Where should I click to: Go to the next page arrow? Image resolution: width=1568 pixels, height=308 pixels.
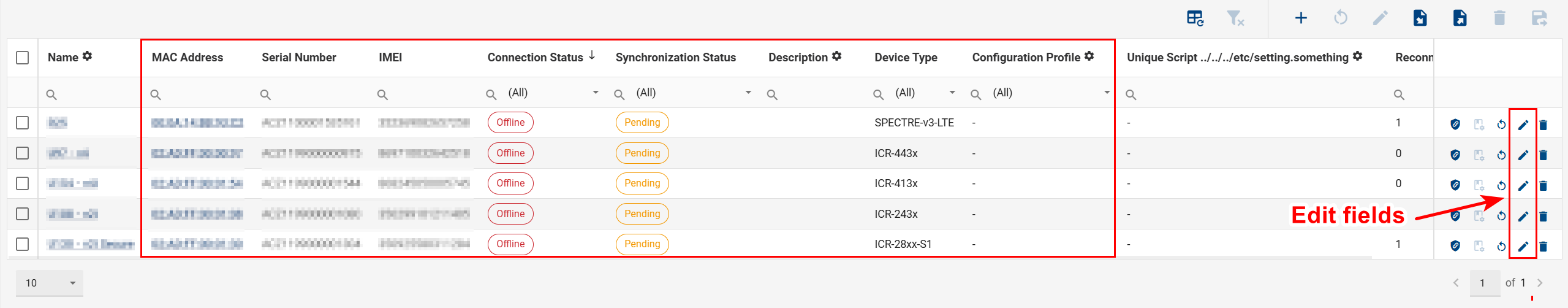[1540, 283]
